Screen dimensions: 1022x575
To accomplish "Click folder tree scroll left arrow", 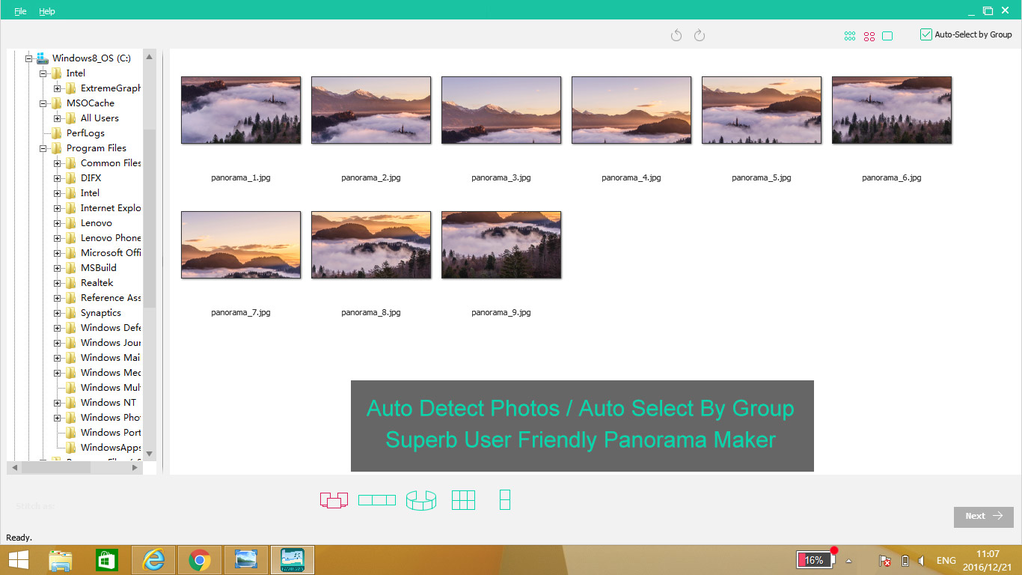I will pyautogui.click(x=14, y=467).
